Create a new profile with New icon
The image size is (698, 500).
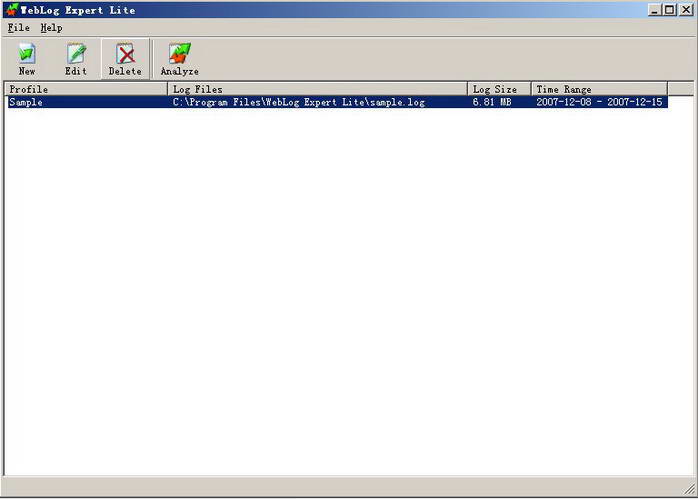pos(27,59)
